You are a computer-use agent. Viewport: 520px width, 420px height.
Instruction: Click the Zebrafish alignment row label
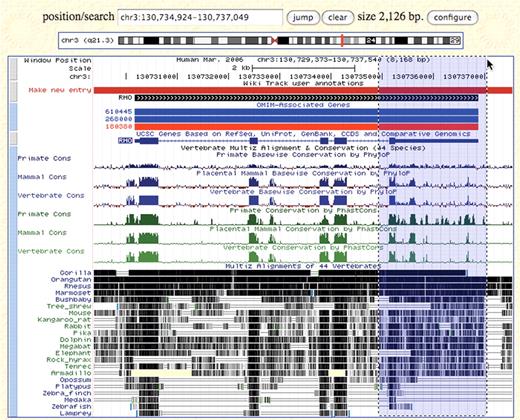71,406
